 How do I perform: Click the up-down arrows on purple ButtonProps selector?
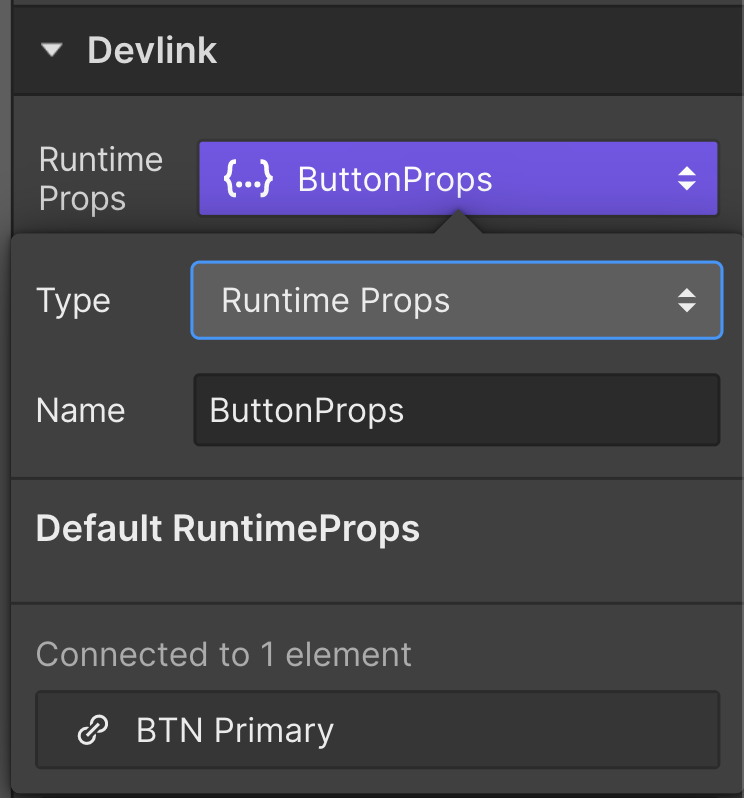[x=686, y=179]
